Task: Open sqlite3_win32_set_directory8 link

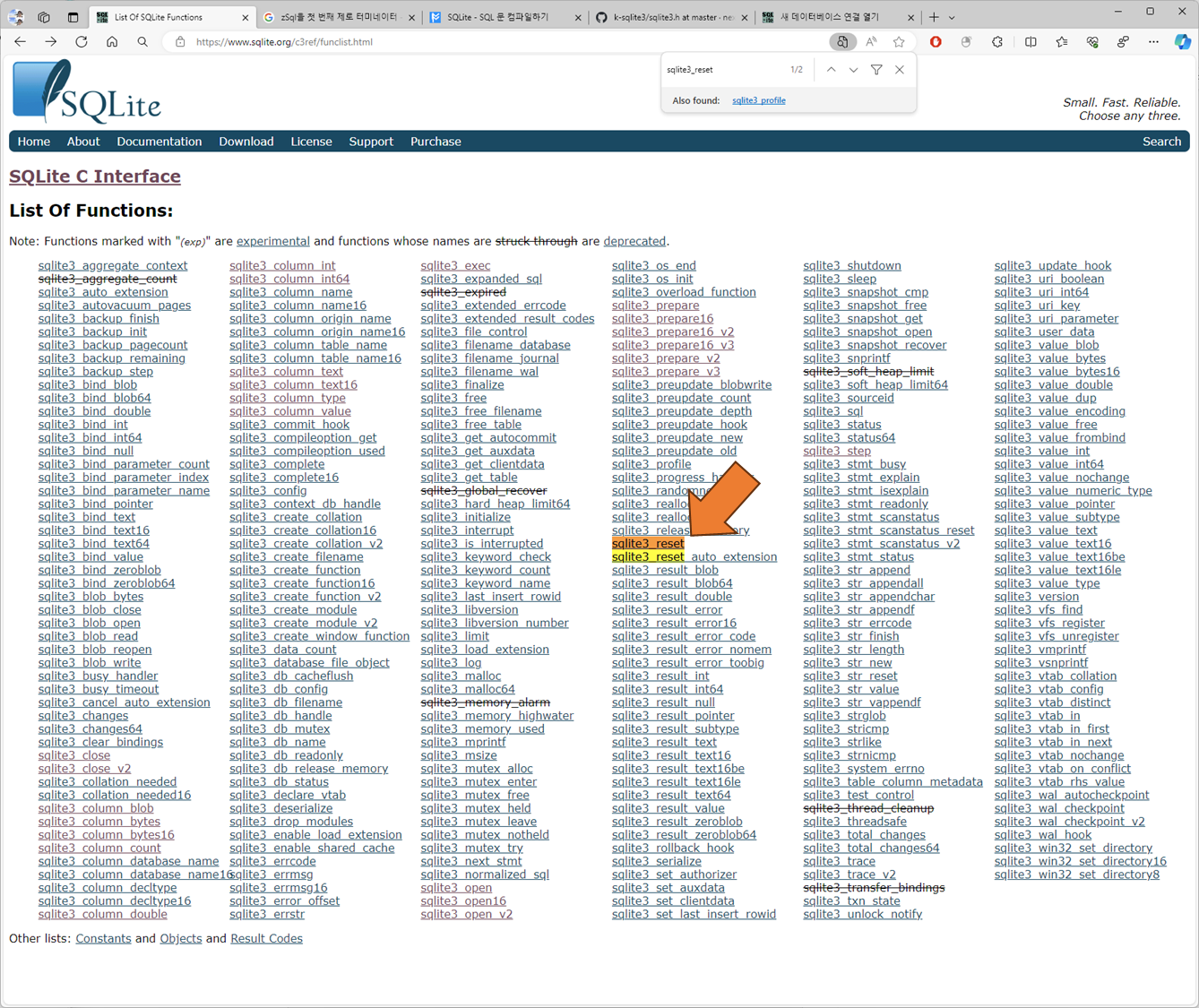Action: 1077,874
